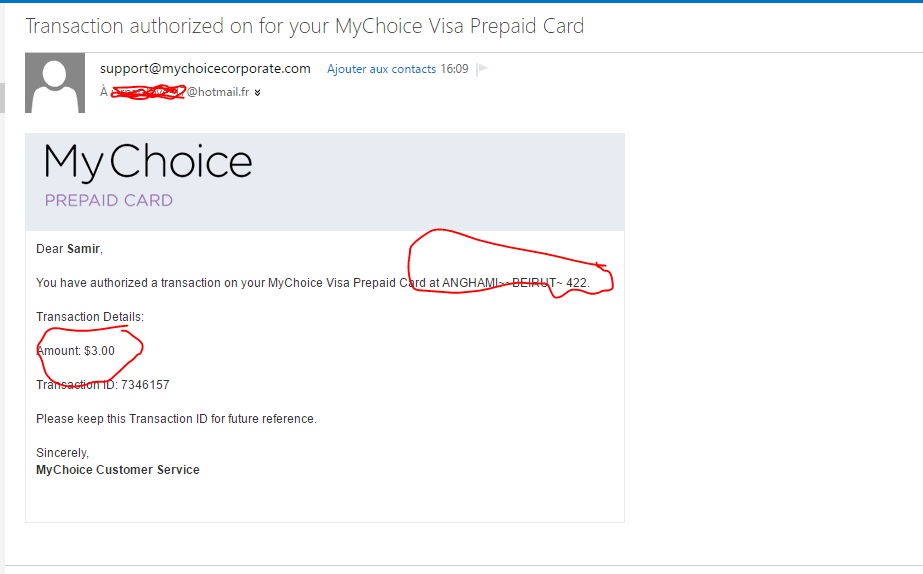Click the 'Amount: $3.00' line
Viewport: 923px width, 574px height.
(x=76, y=351)
